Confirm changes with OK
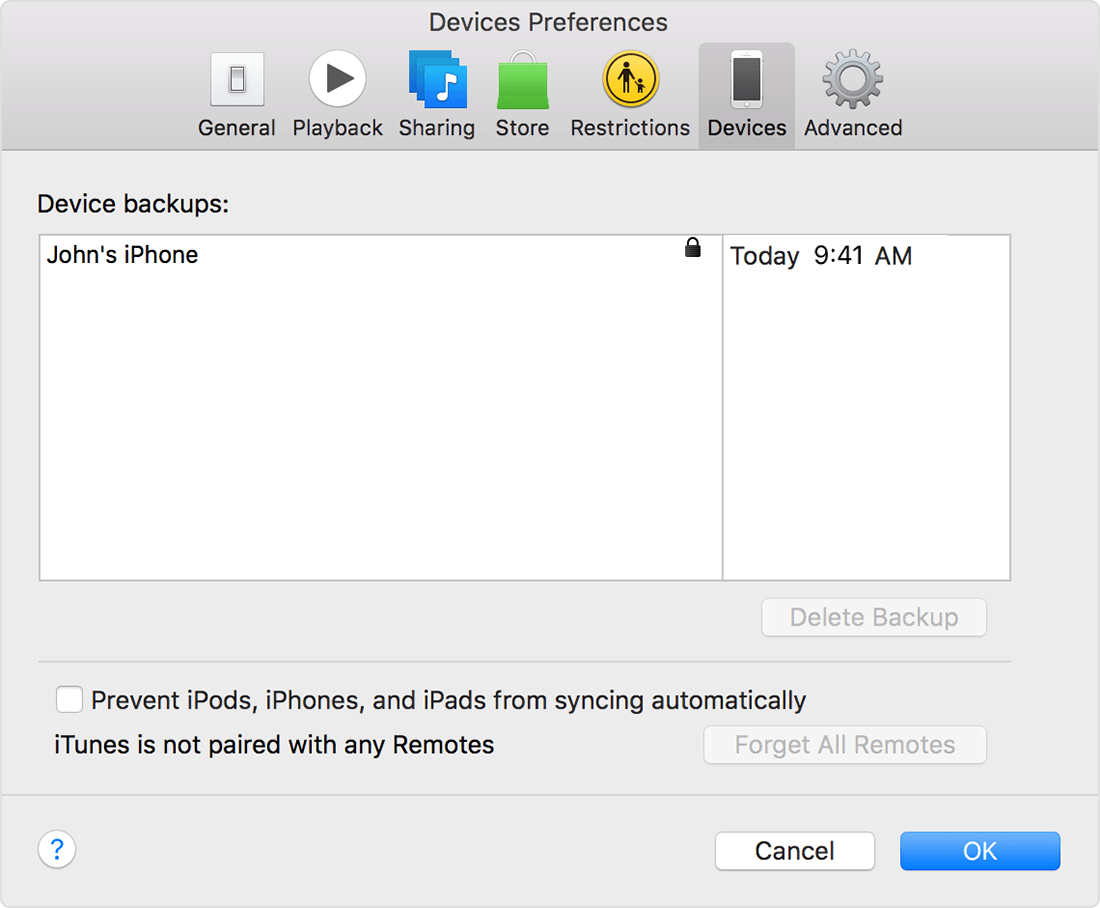This screenshot has height=908, width=1100. 979,851
